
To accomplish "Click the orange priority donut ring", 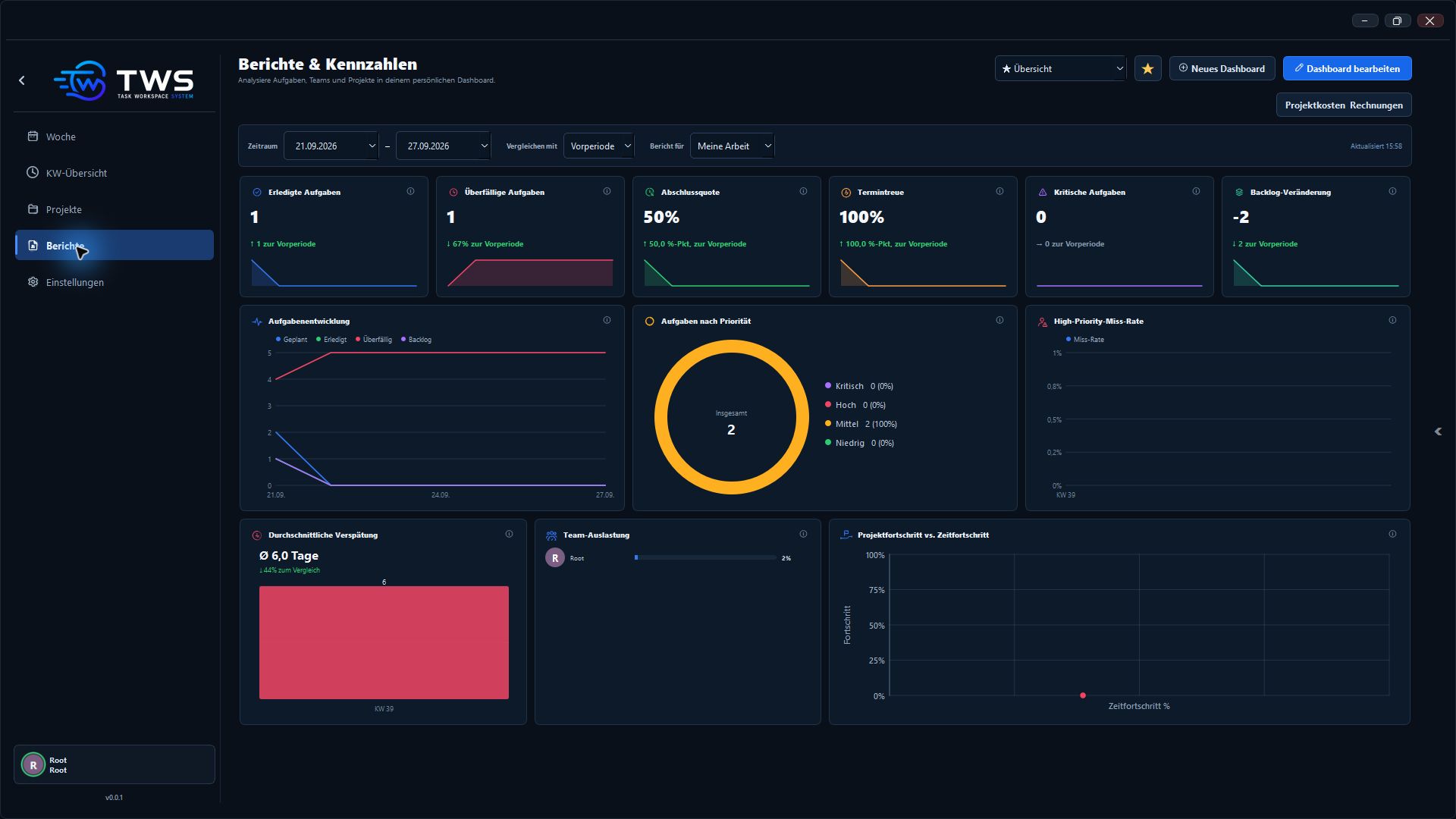I will [x=732, y=347].
